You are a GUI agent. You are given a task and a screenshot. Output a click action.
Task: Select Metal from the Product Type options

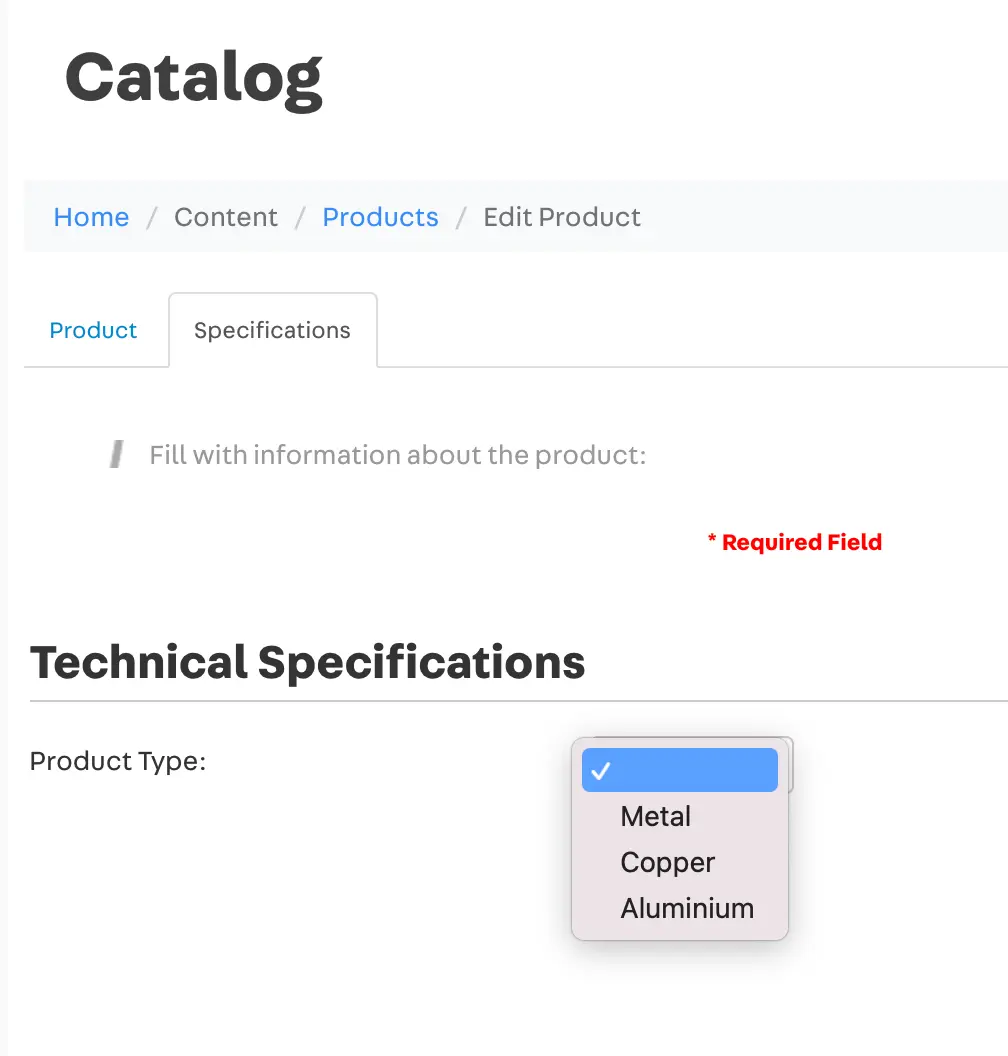655,816
